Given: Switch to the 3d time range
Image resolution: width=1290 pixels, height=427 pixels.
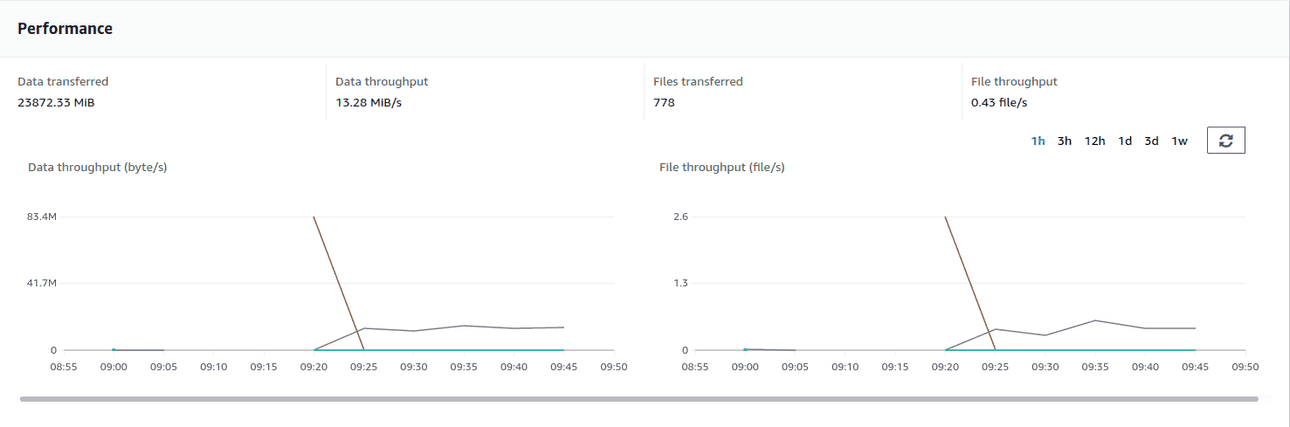Looking at the screenshot, I should (x=1151, y=141).
